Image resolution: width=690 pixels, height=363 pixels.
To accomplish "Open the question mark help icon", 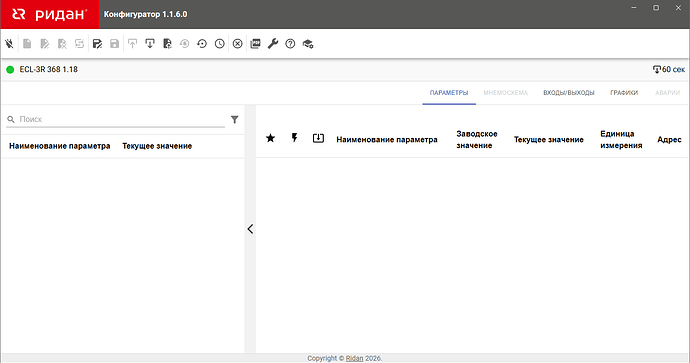I will (x=290, y=44).
